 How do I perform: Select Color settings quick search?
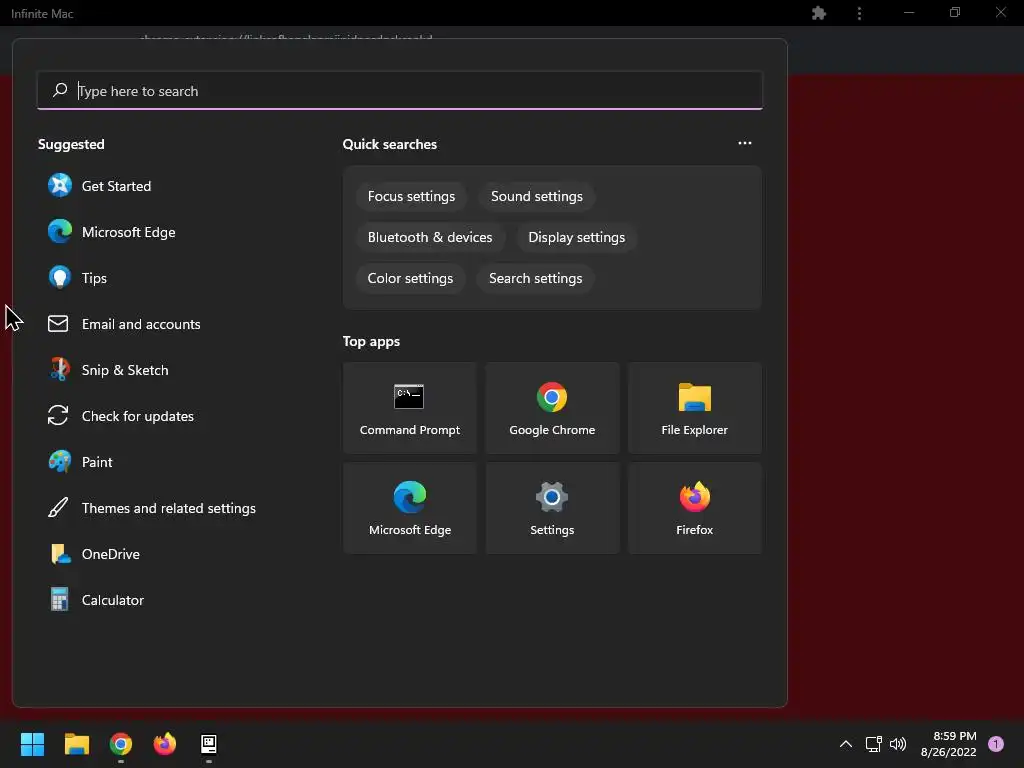[410, 278]
